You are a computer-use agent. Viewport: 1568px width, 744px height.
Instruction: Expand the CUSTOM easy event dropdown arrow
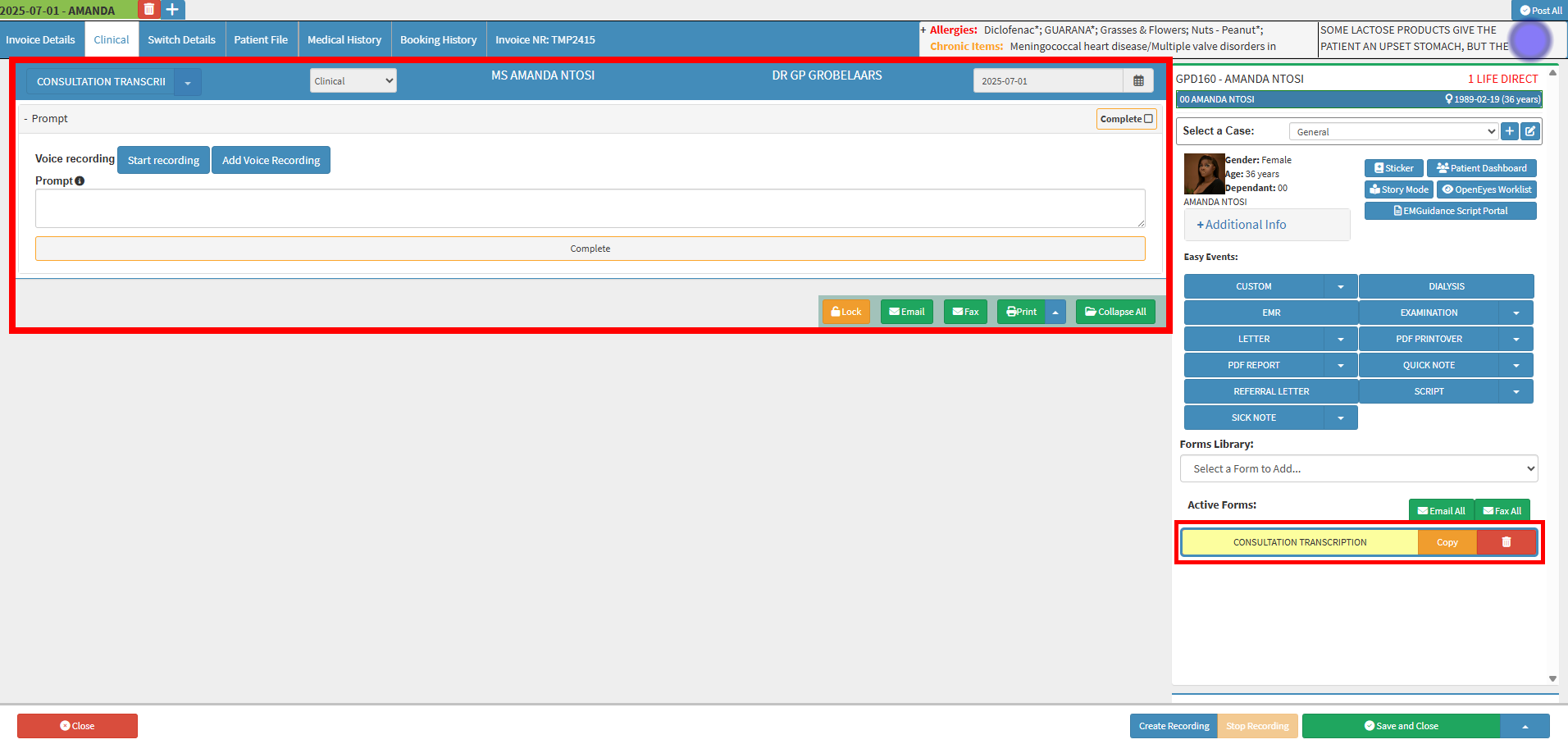[1341, 286]
